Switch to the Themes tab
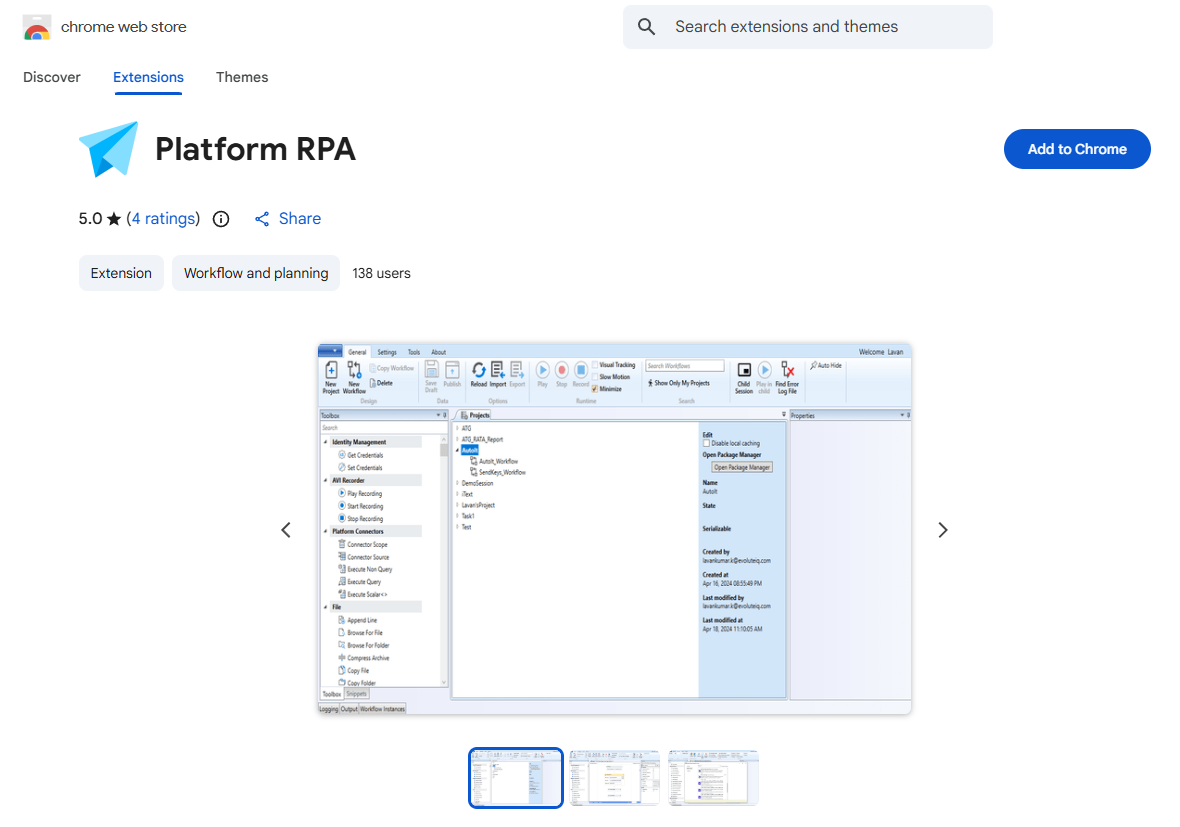The image size is (1180, 827). [x=242, y=77]
